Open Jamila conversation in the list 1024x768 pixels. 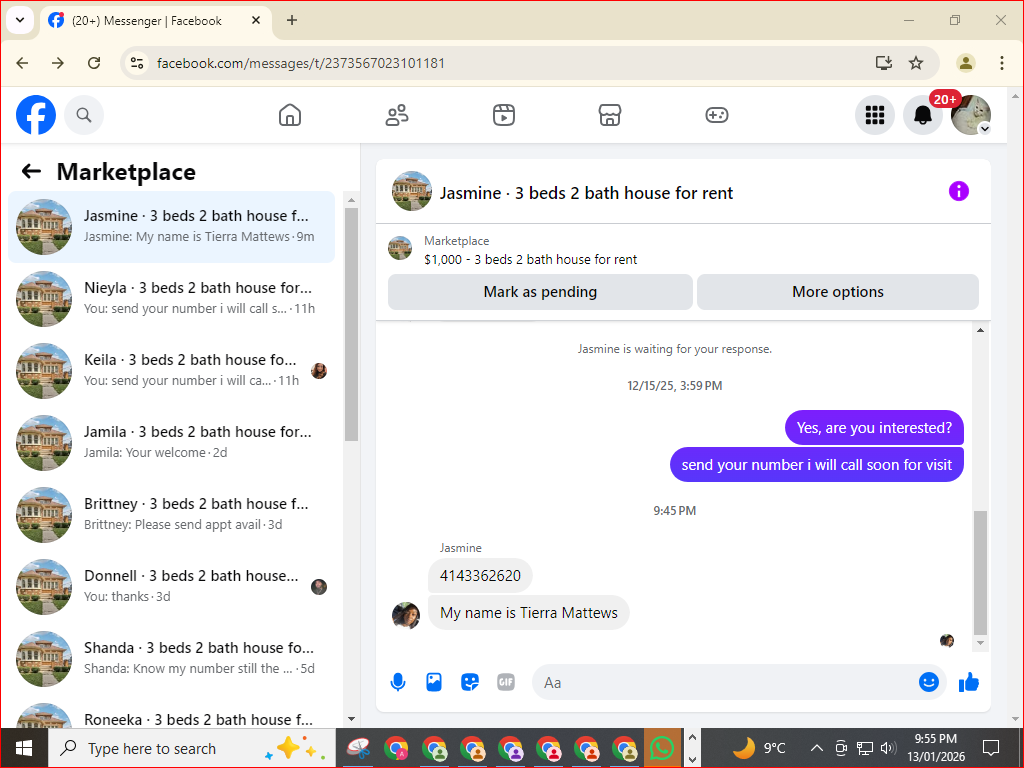tap(172, 442)
